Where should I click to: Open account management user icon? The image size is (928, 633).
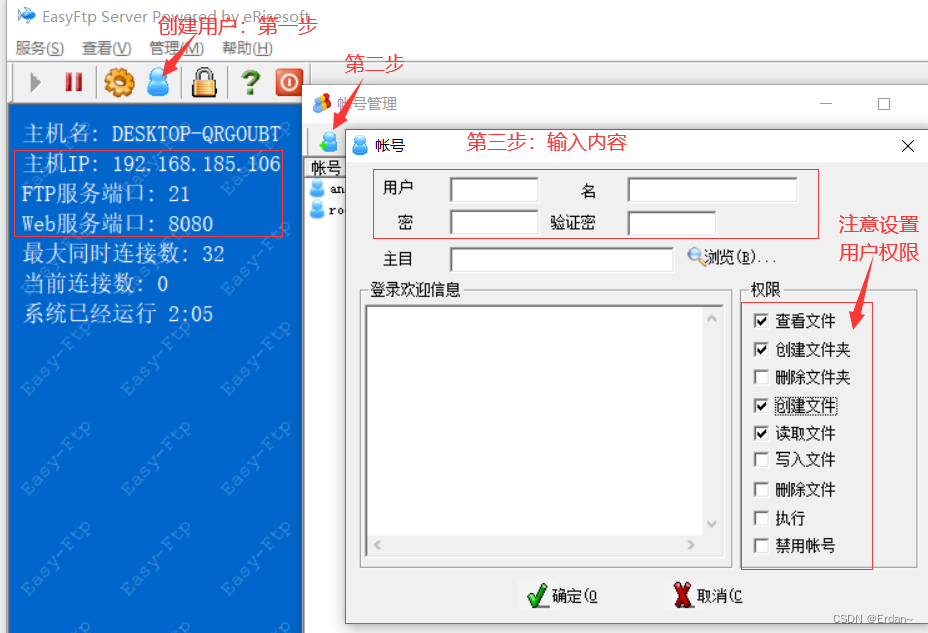coord(159,82)
